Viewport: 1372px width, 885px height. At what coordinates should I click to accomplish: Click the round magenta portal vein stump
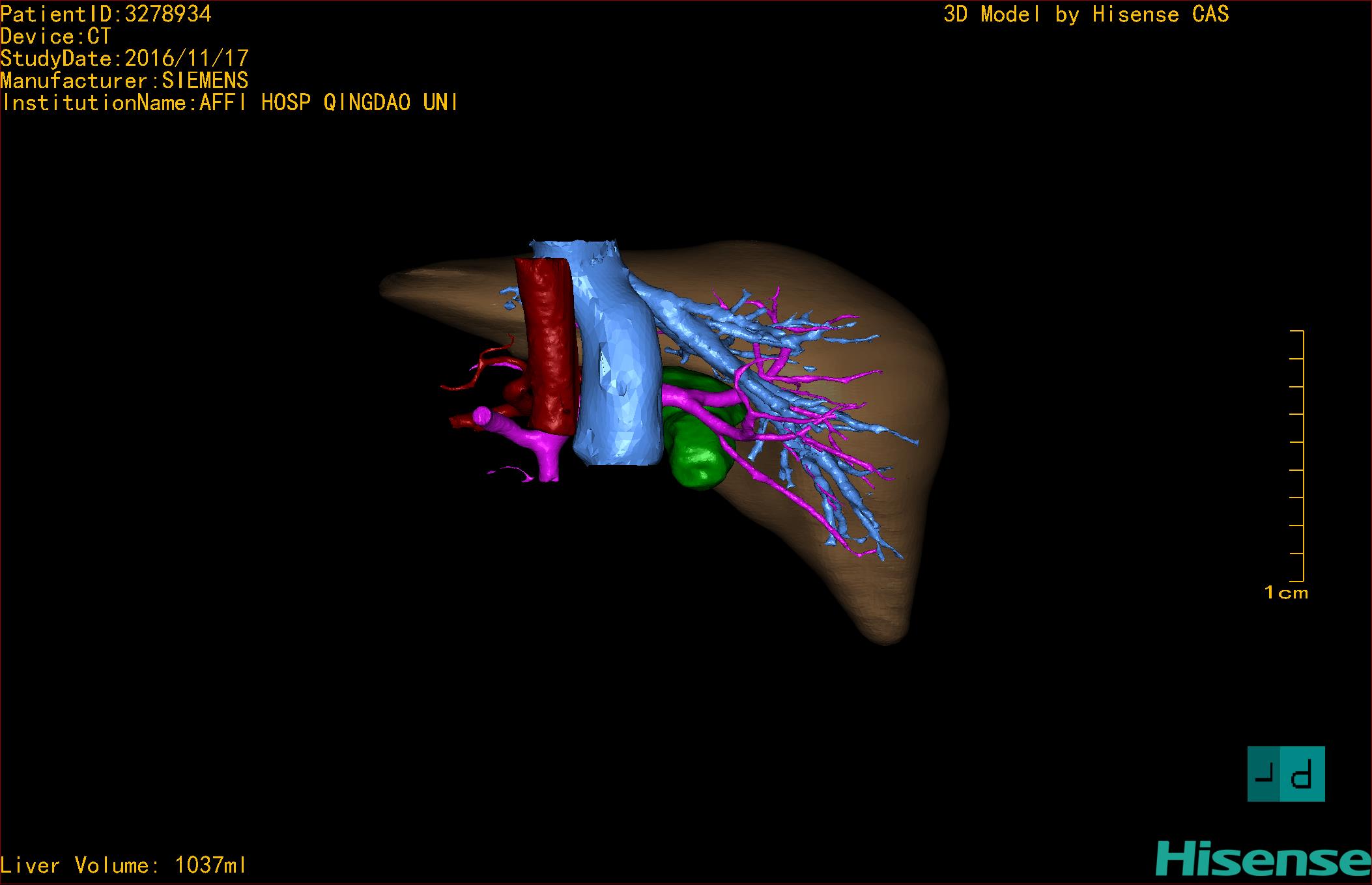482,415
